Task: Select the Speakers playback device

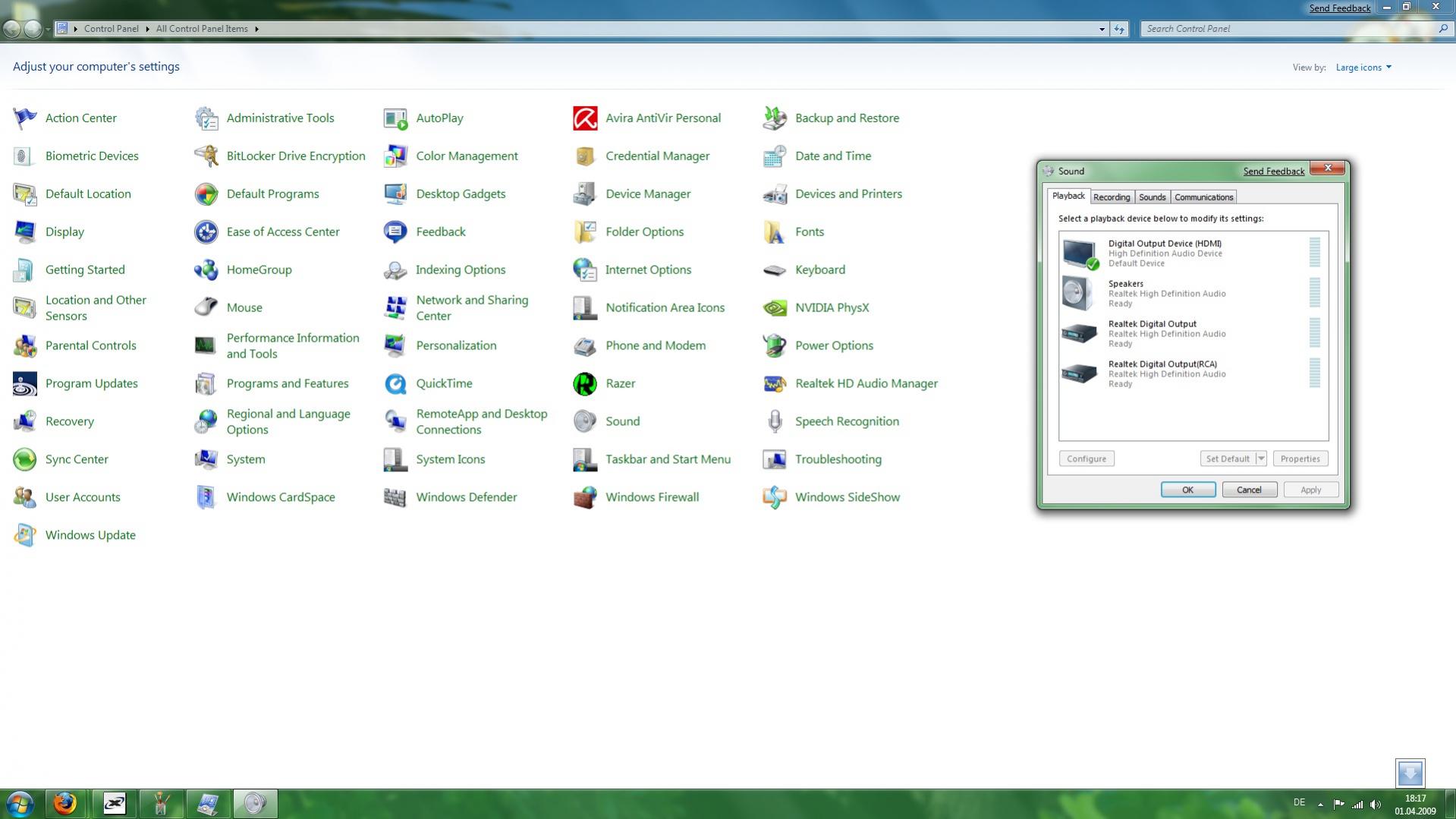Action: 1193,293
